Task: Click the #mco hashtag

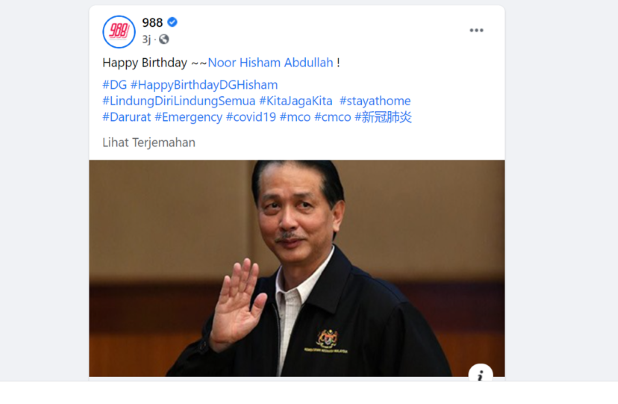Action: pos(295,117)
